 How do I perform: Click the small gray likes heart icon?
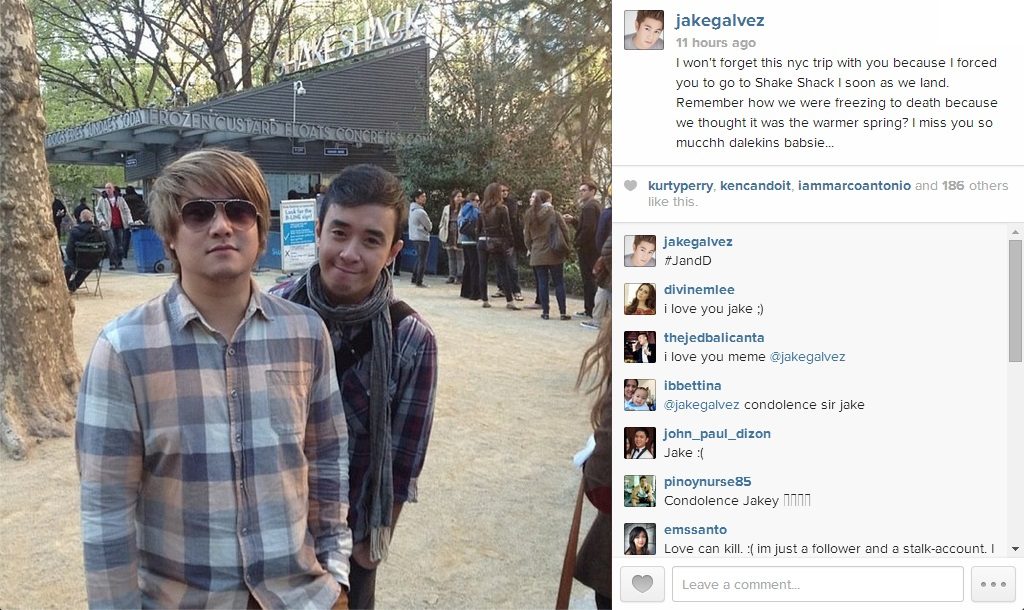[630, 185]
